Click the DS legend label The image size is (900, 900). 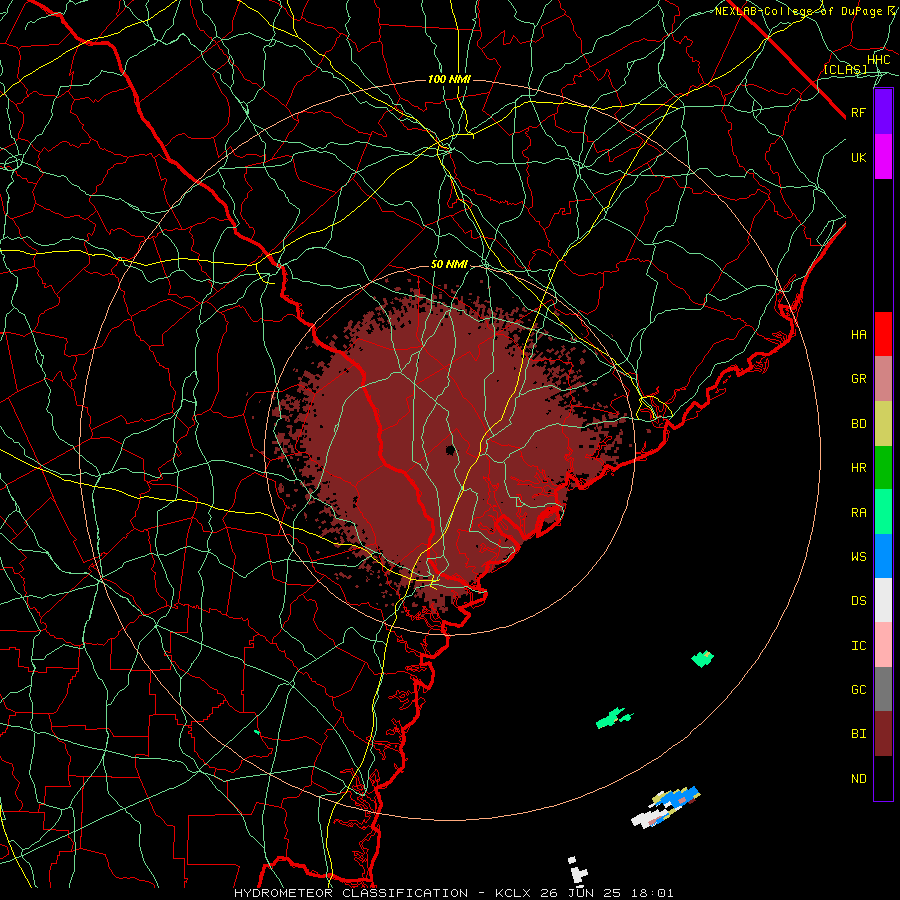point(859,601)
